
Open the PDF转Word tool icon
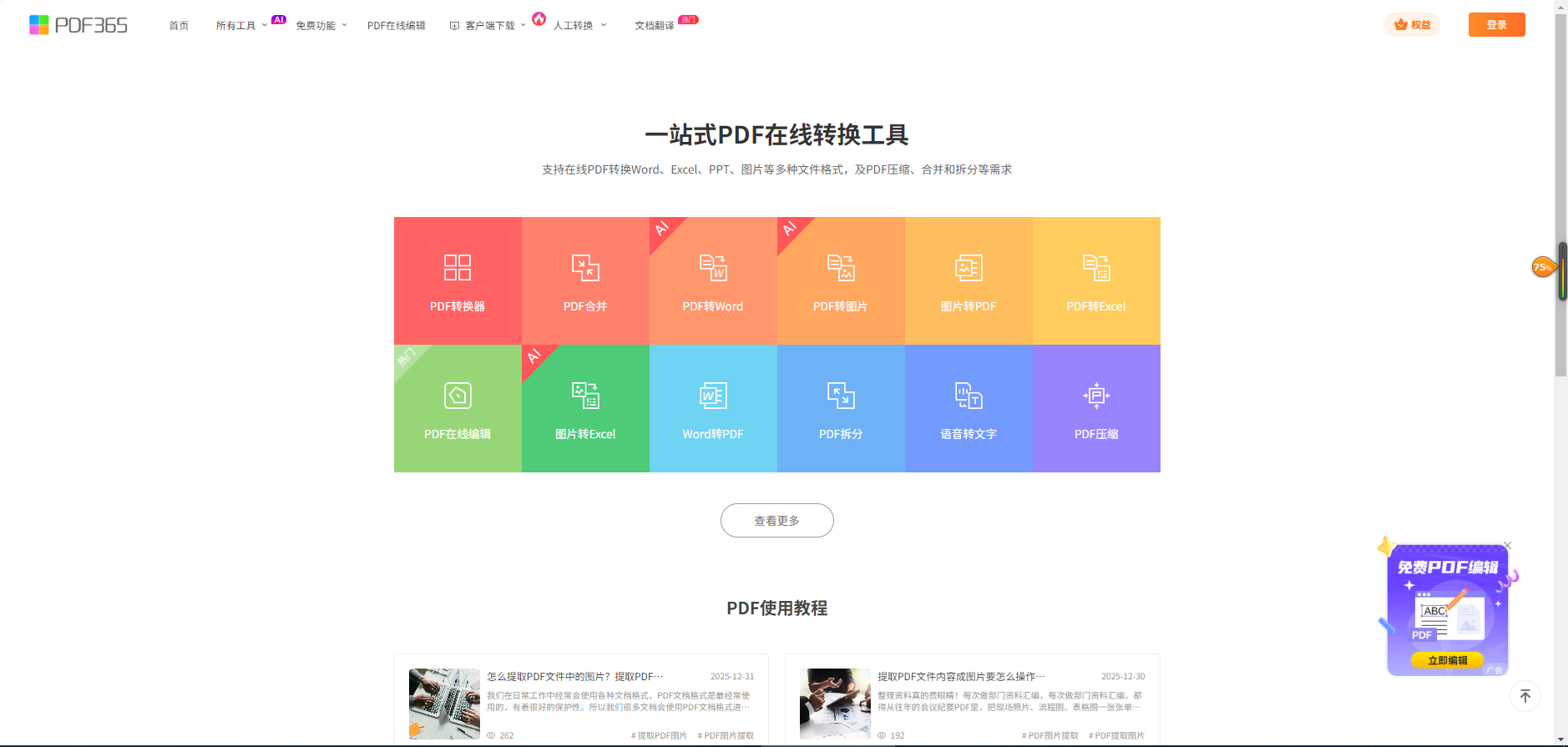pyautogui.click(x=713, y=268)
